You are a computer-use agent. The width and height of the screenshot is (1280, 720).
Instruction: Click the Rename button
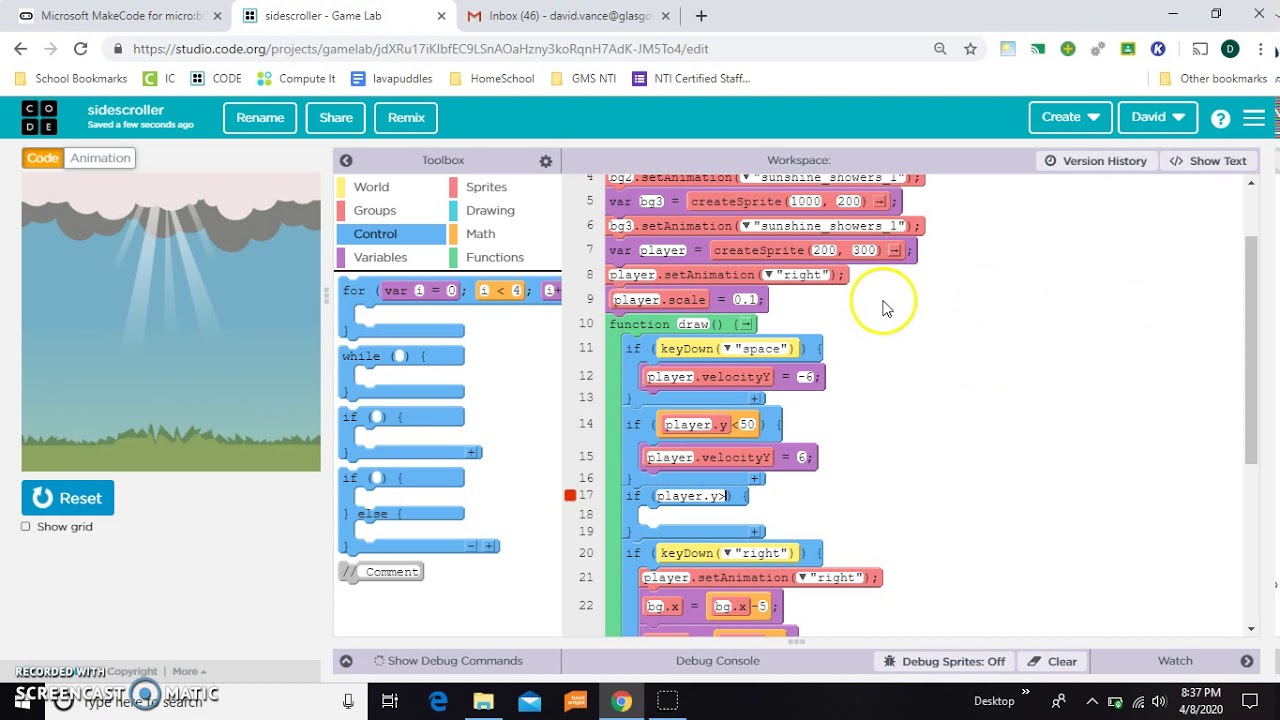pos(260,117)
